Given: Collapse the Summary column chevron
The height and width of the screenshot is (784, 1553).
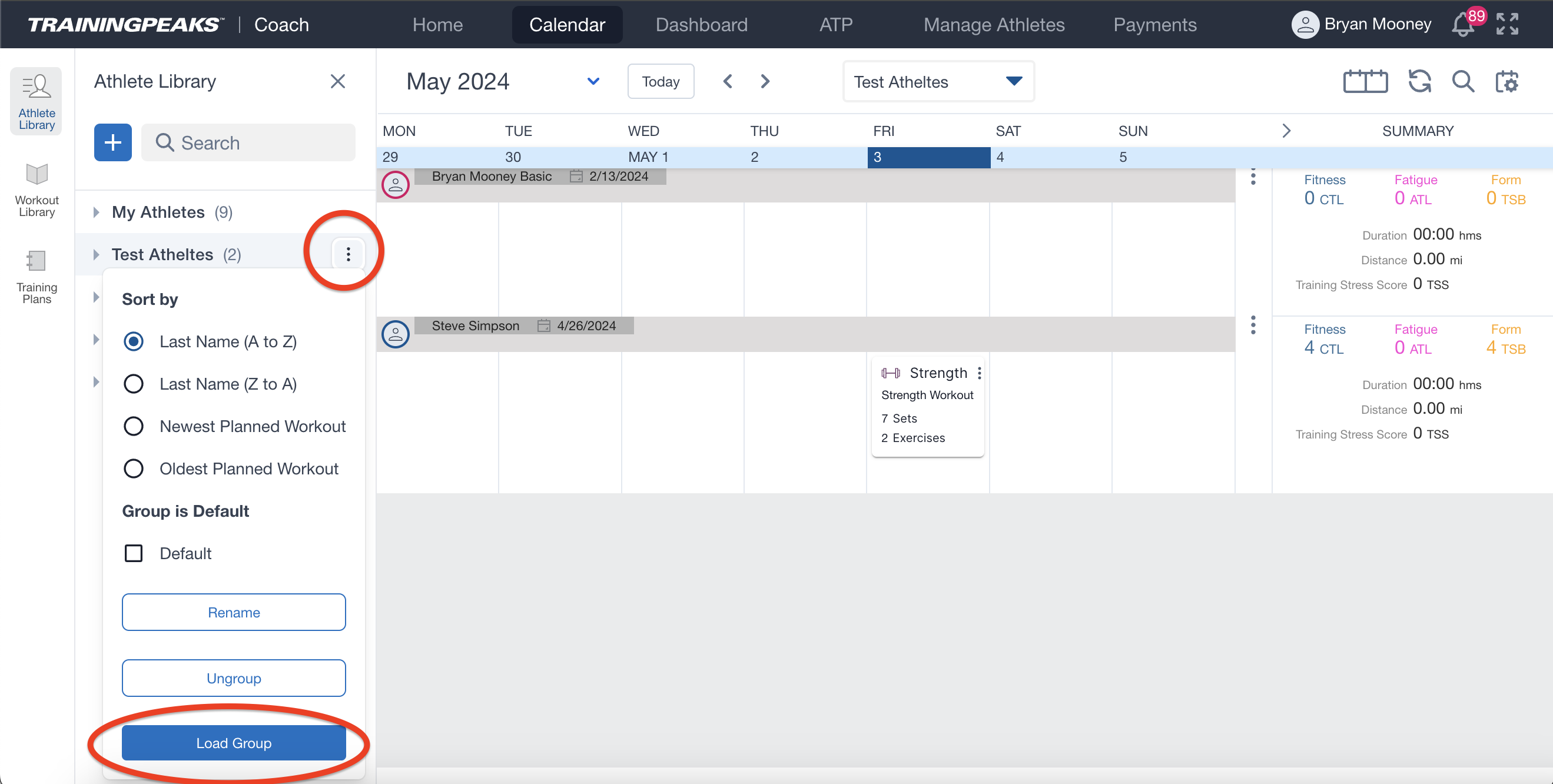Looking at the screenshot, I should click(x=1285, y=131).
